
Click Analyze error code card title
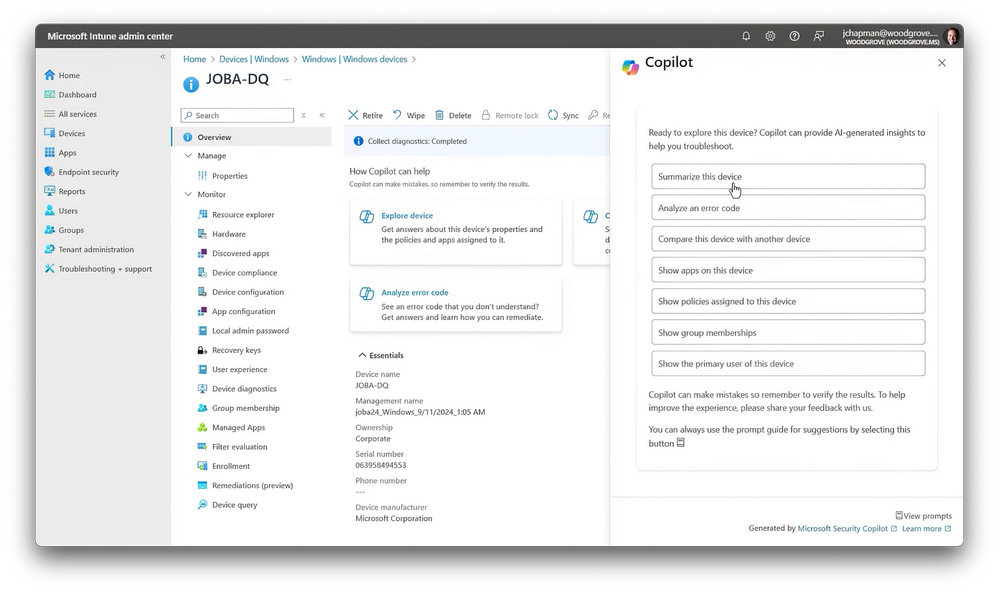415,292
